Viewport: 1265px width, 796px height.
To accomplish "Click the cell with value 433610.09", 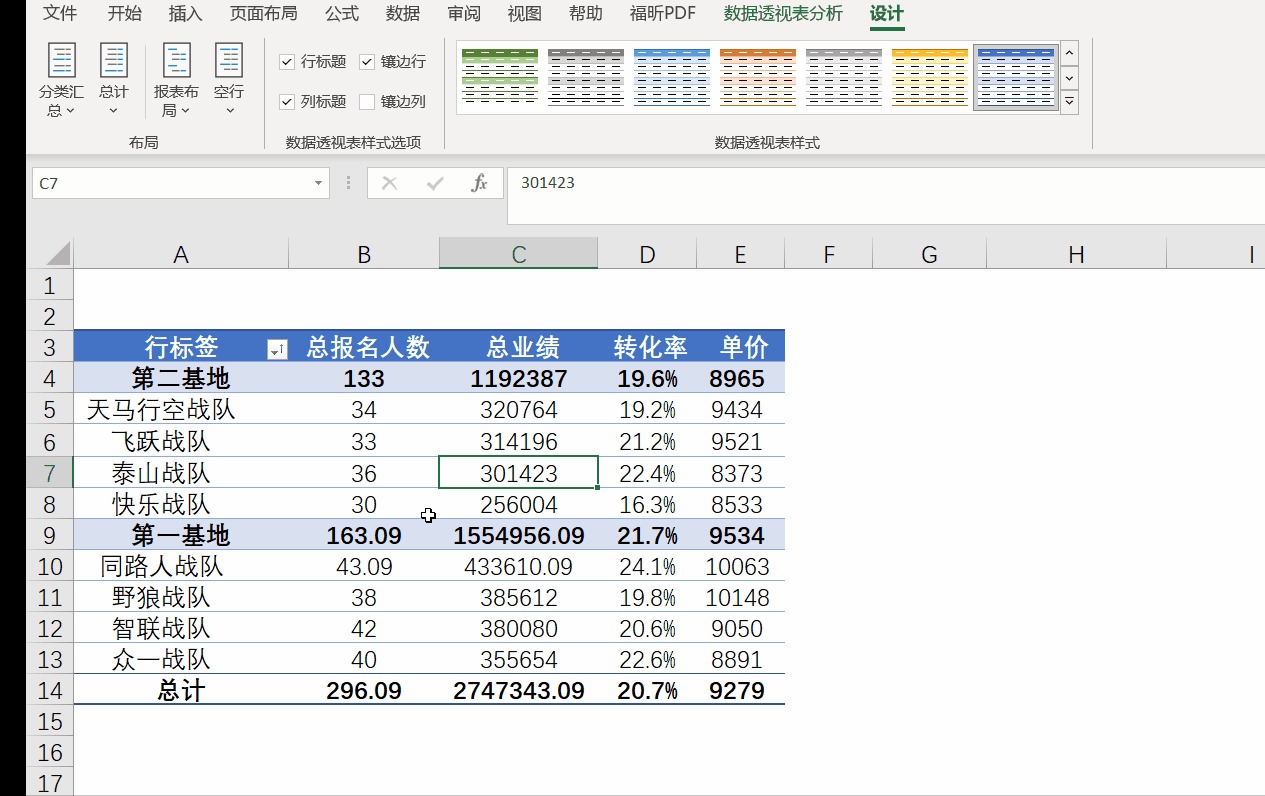I will click(519, 566).
